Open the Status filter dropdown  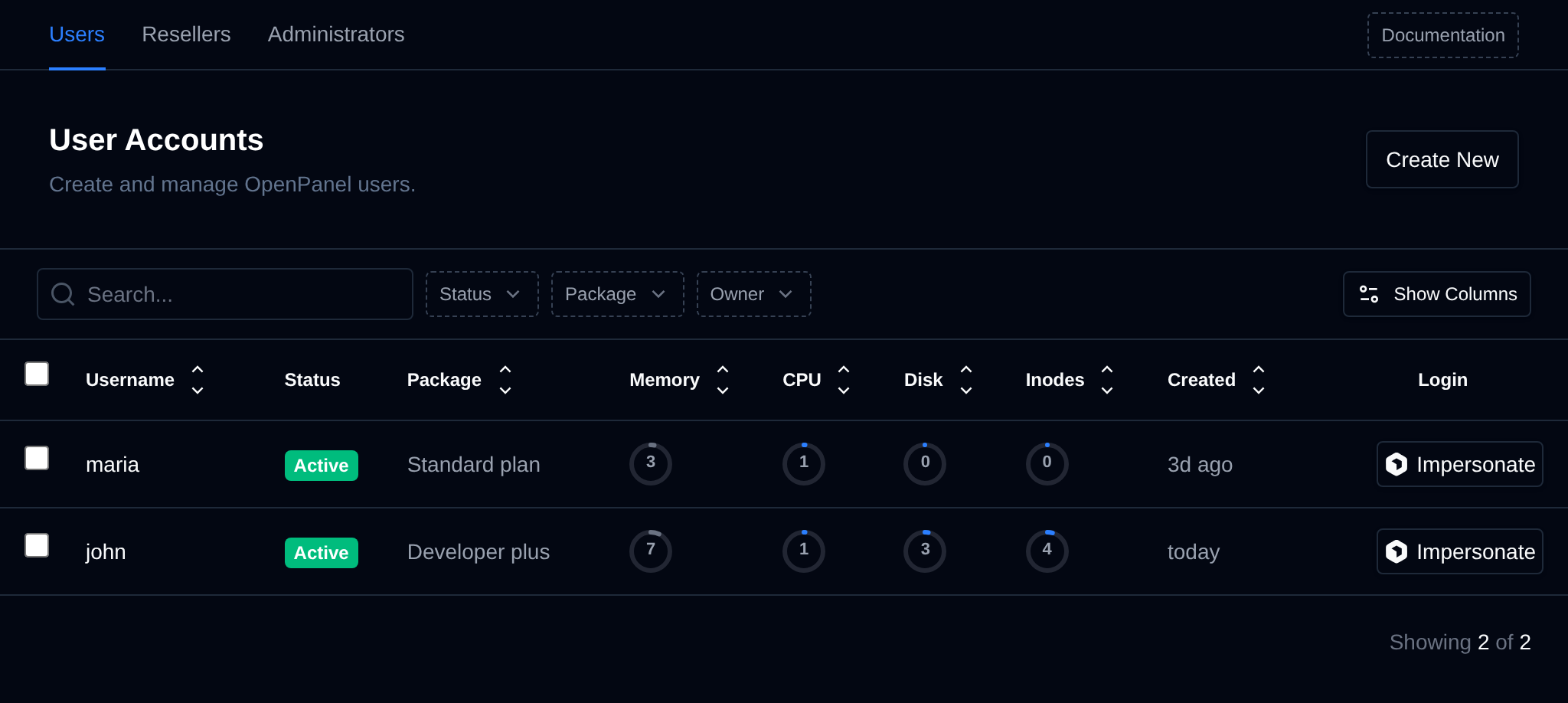[482, 294]
